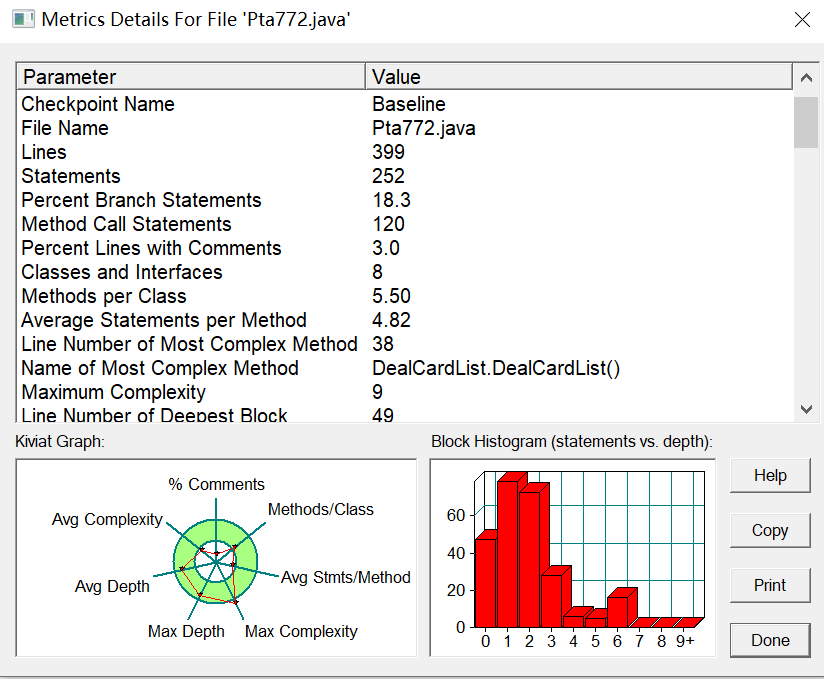Click the value 18.3
The height and width of the screenshot is (679, 824).
(392, 200)
